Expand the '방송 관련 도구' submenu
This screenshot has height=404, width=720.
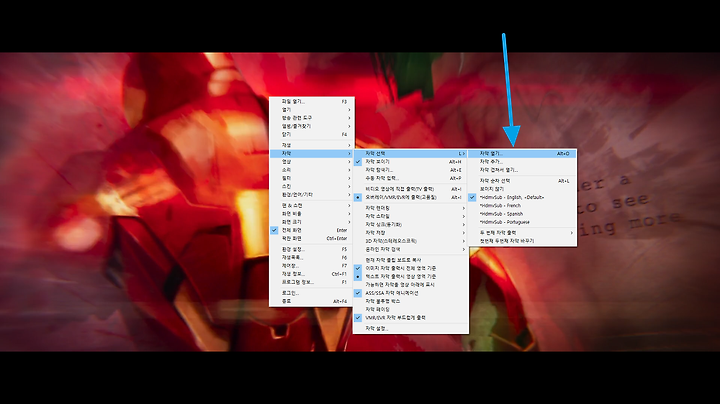pos(311,118)
